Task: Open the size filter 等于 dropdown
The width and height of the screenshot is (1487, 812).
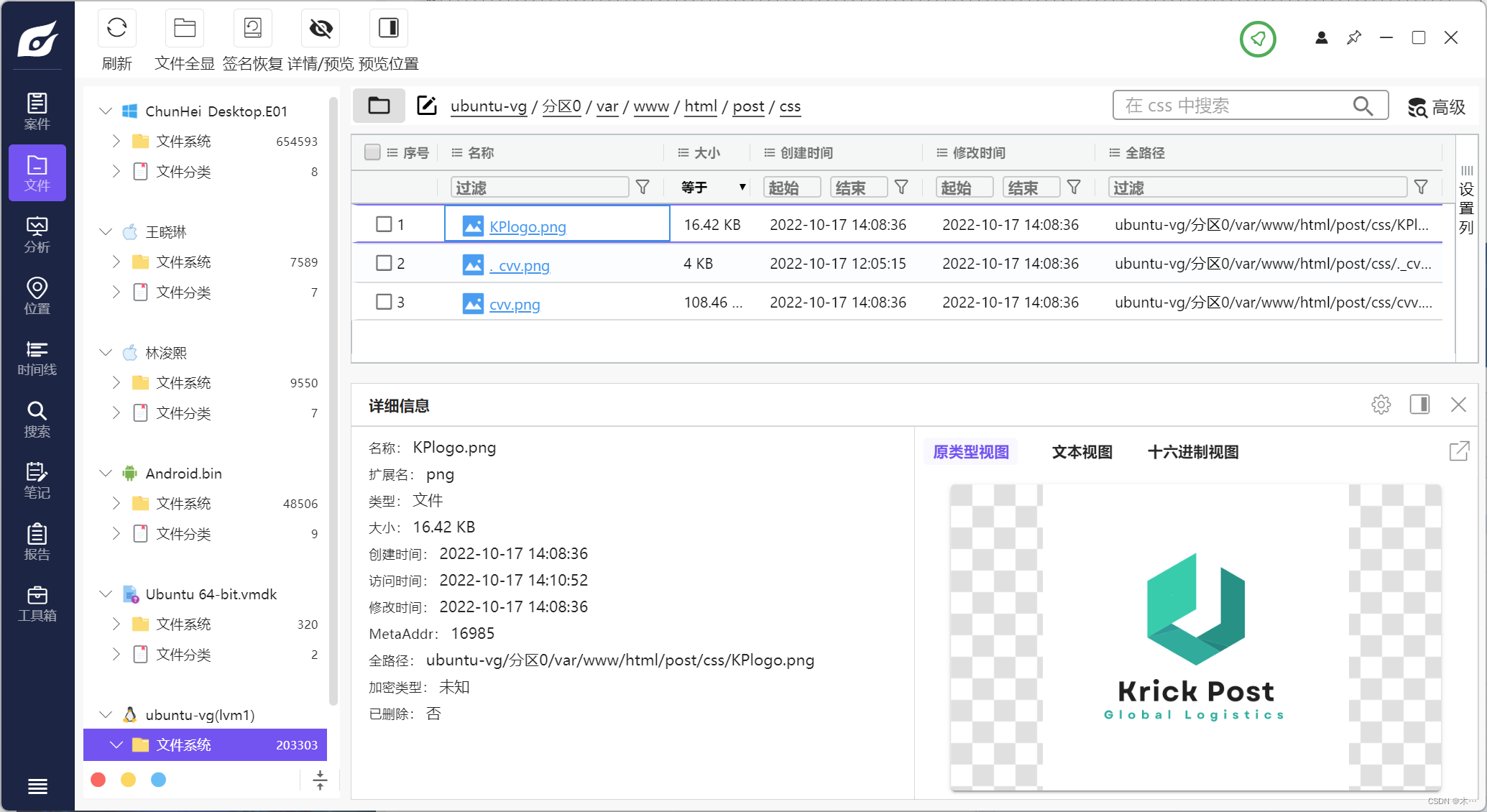Action: tap(712, 188)
